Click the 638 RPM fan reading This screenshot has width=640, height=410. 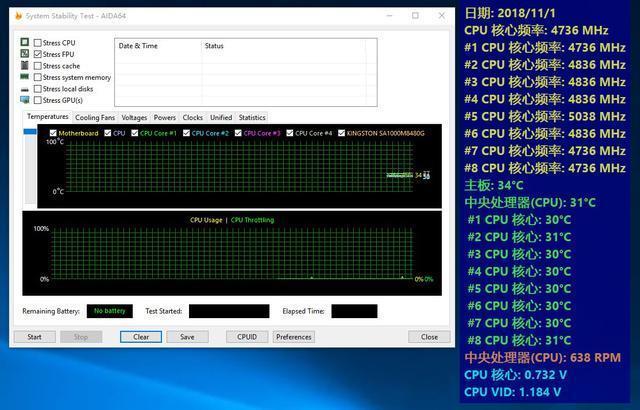[x=543, y=357]
